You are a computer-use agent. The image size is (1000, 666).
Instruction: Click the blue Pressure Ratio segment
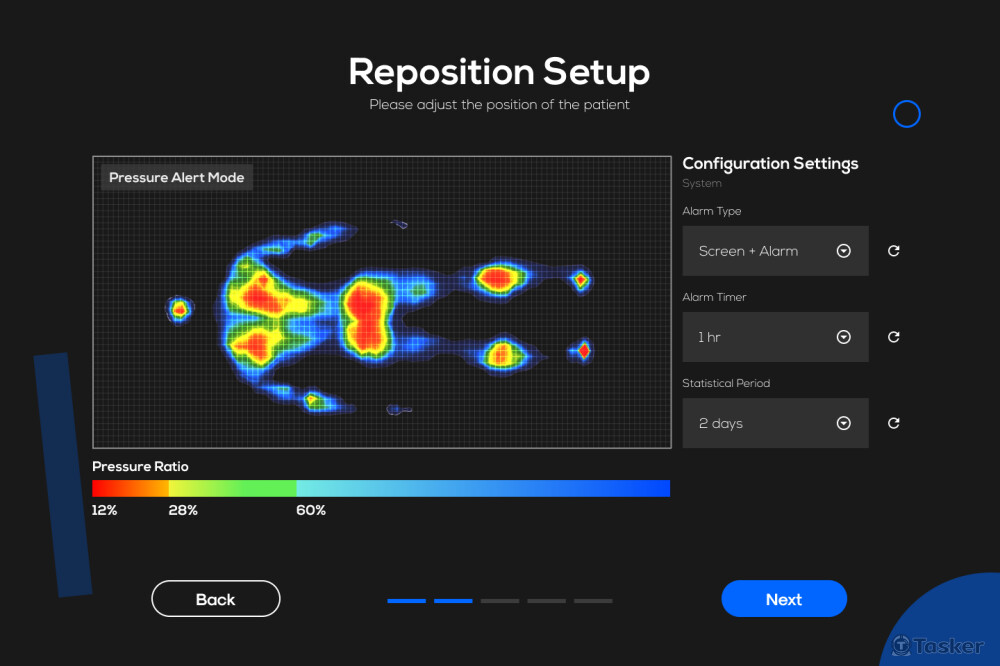point(483,488)
